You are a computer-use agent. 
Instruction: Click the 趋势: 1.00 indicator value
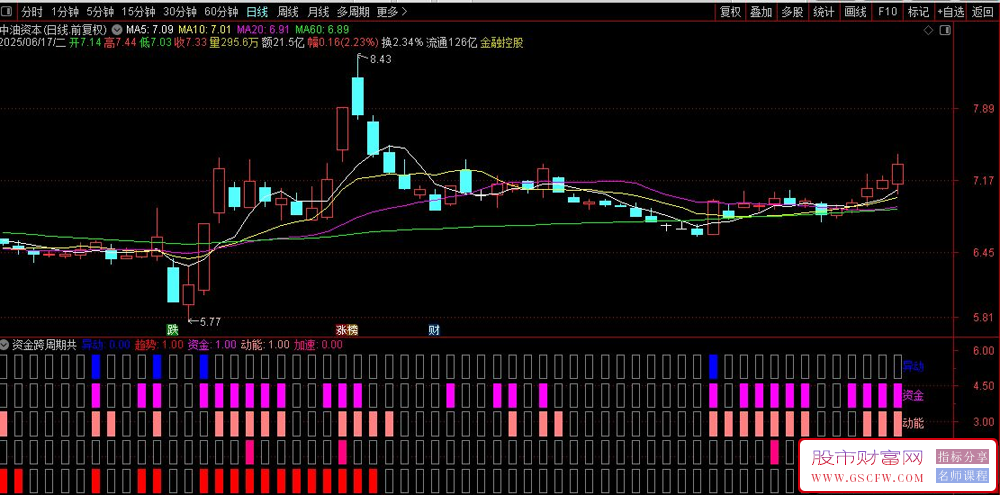158,344
